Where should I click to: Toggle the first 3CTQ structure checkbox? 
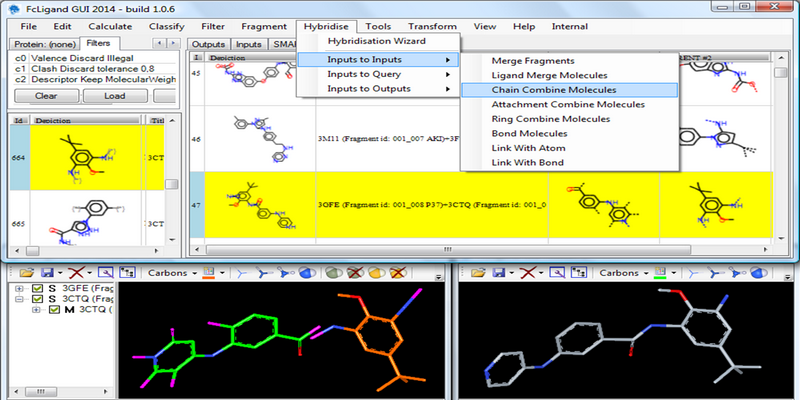(38, 299)
